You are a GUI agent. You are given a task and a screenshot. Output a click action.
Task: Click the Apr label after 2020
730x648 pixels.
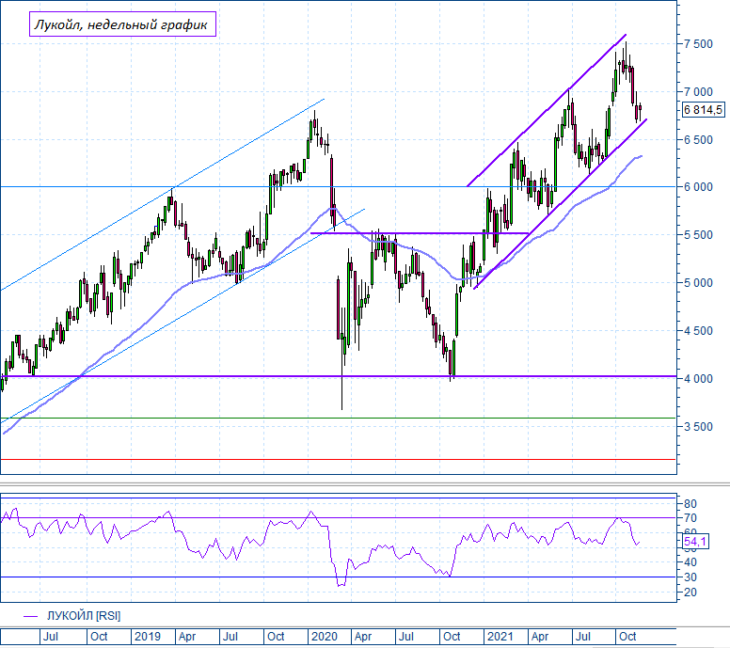tap(363, 636)
